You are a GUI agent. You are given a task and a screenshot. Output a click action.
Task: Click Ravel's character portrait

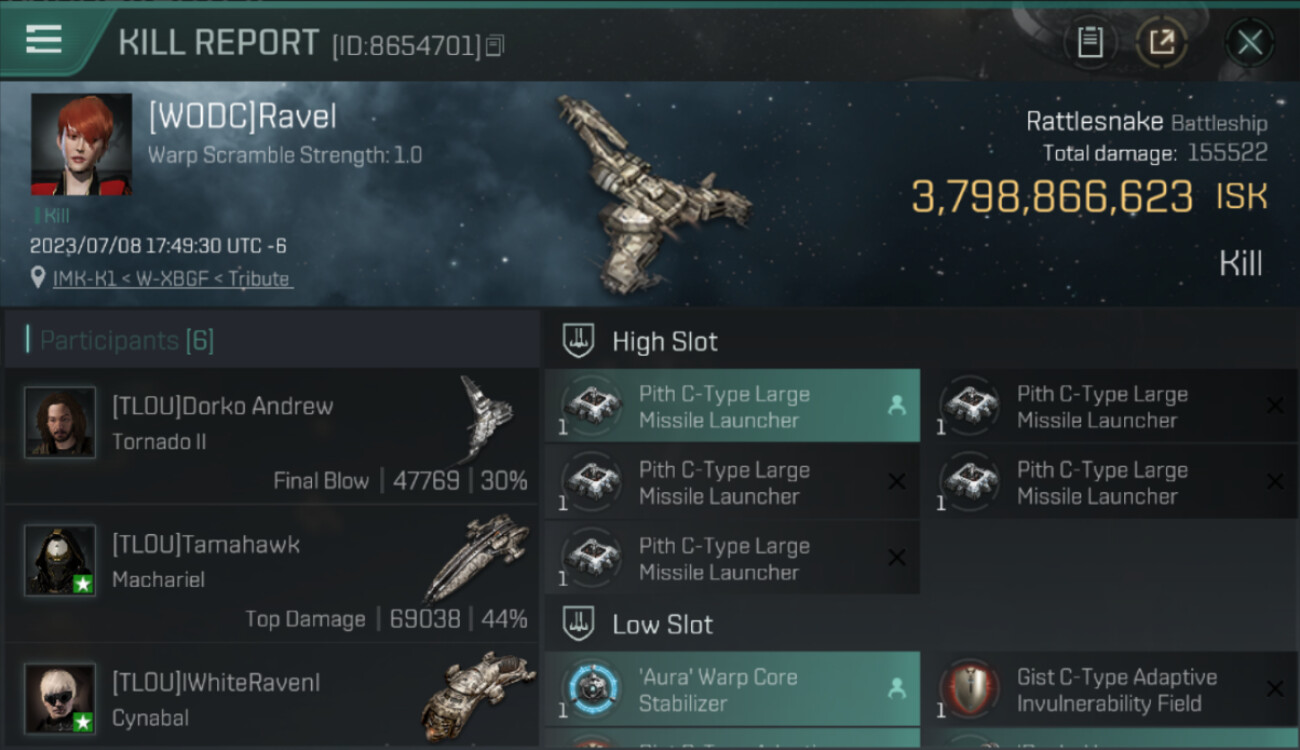coord(81,144)
